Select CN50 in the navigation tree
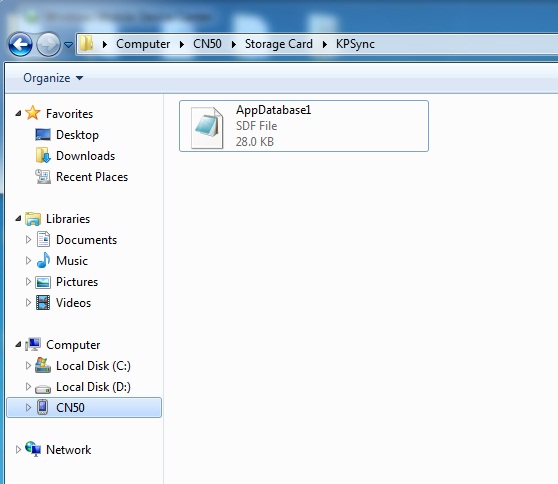Image resolution: width=558 pixels, height=484 pixels. coord(84,407)
